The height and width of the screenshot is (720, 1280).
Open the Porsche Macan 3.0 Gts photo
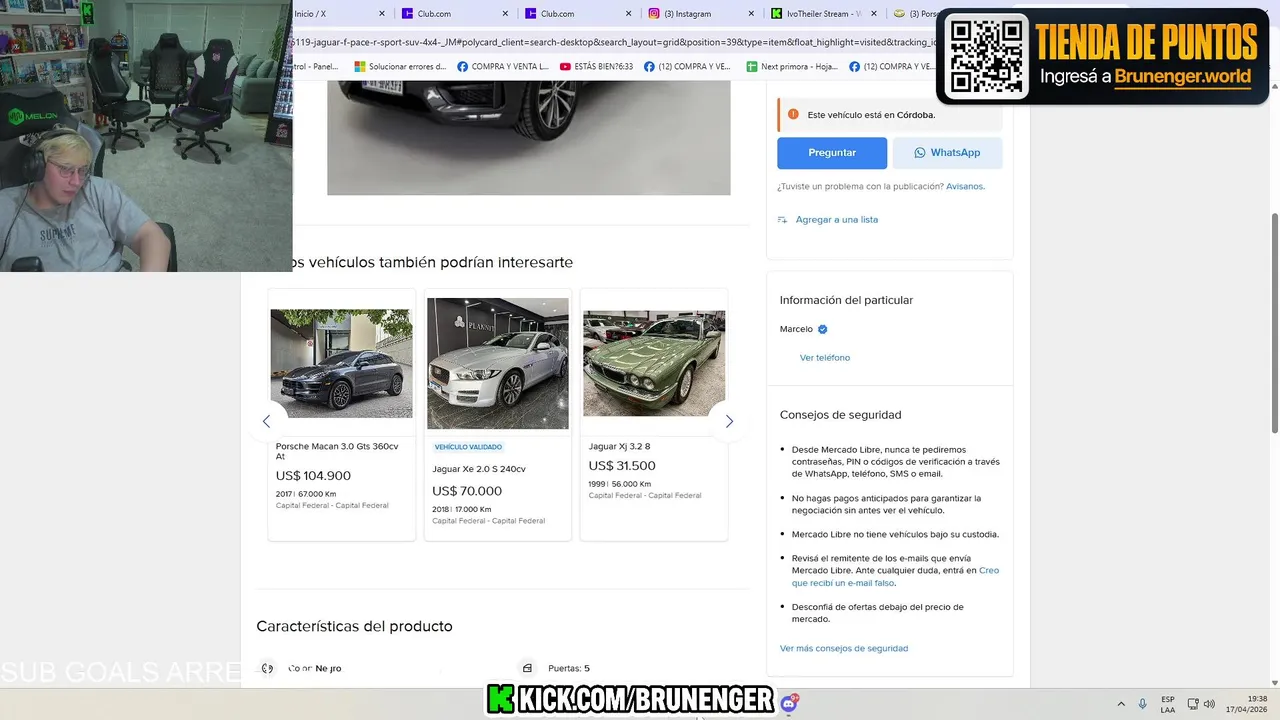(341, 364)
